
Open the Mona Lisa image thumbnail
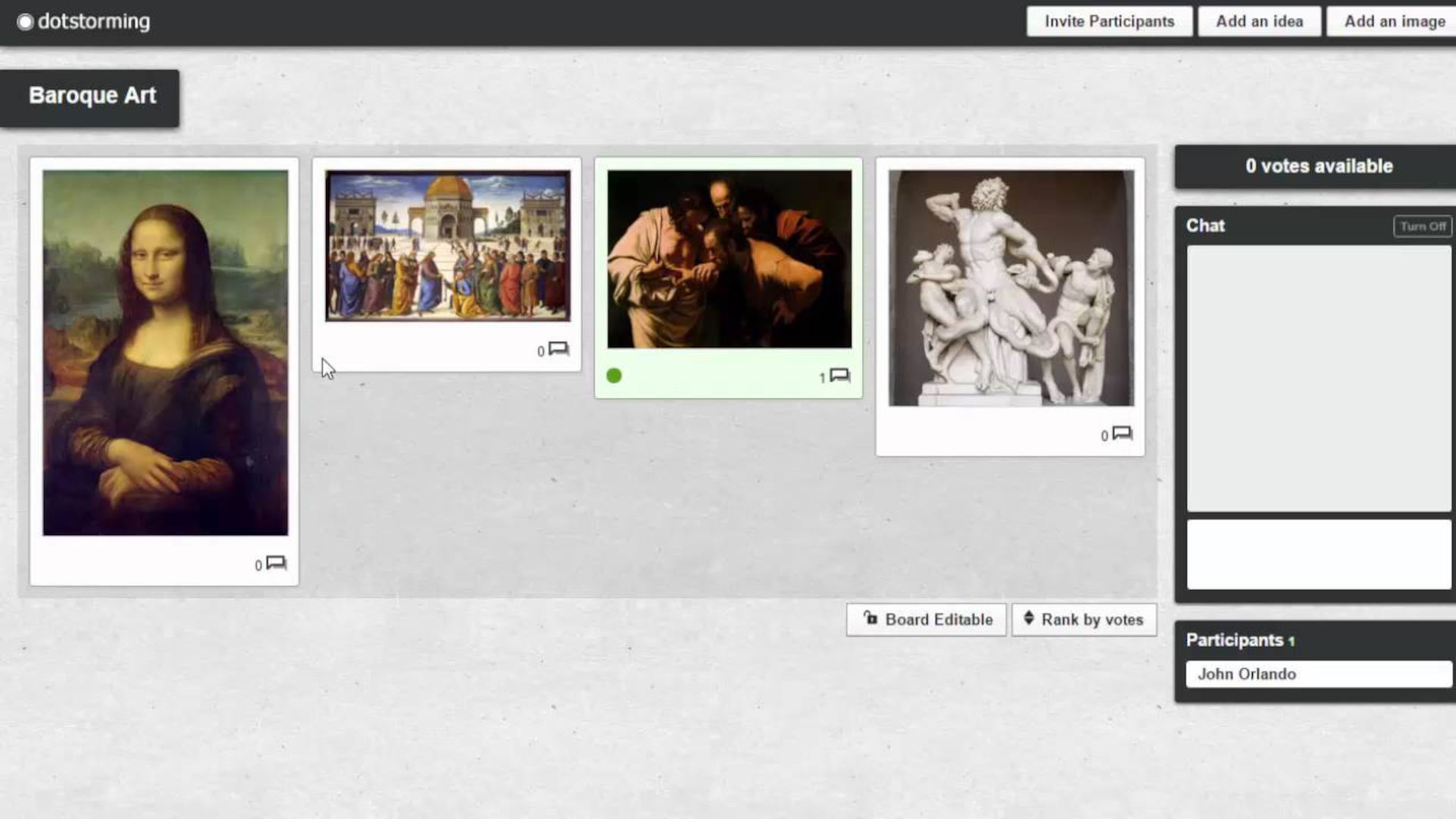pos(165,353)
